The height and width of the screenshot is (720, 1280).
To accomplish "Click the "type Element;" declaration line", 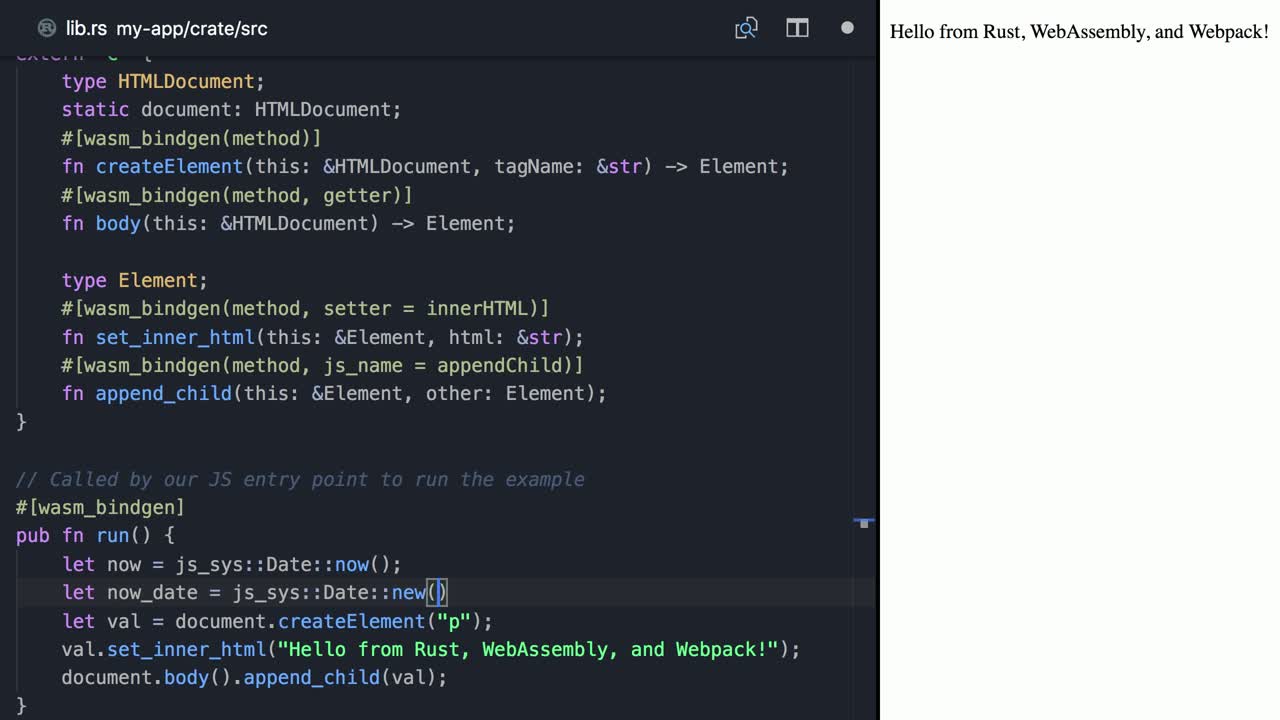I will (135, 280).
